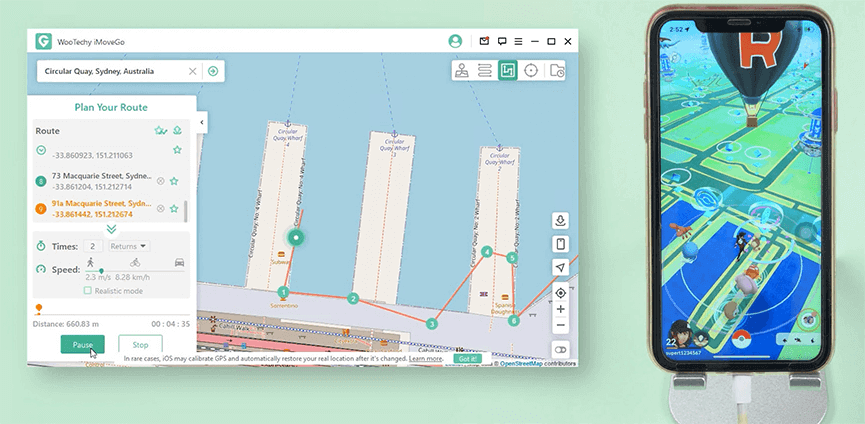Toggle the switch at map bottom right

[x=561, y=350]
